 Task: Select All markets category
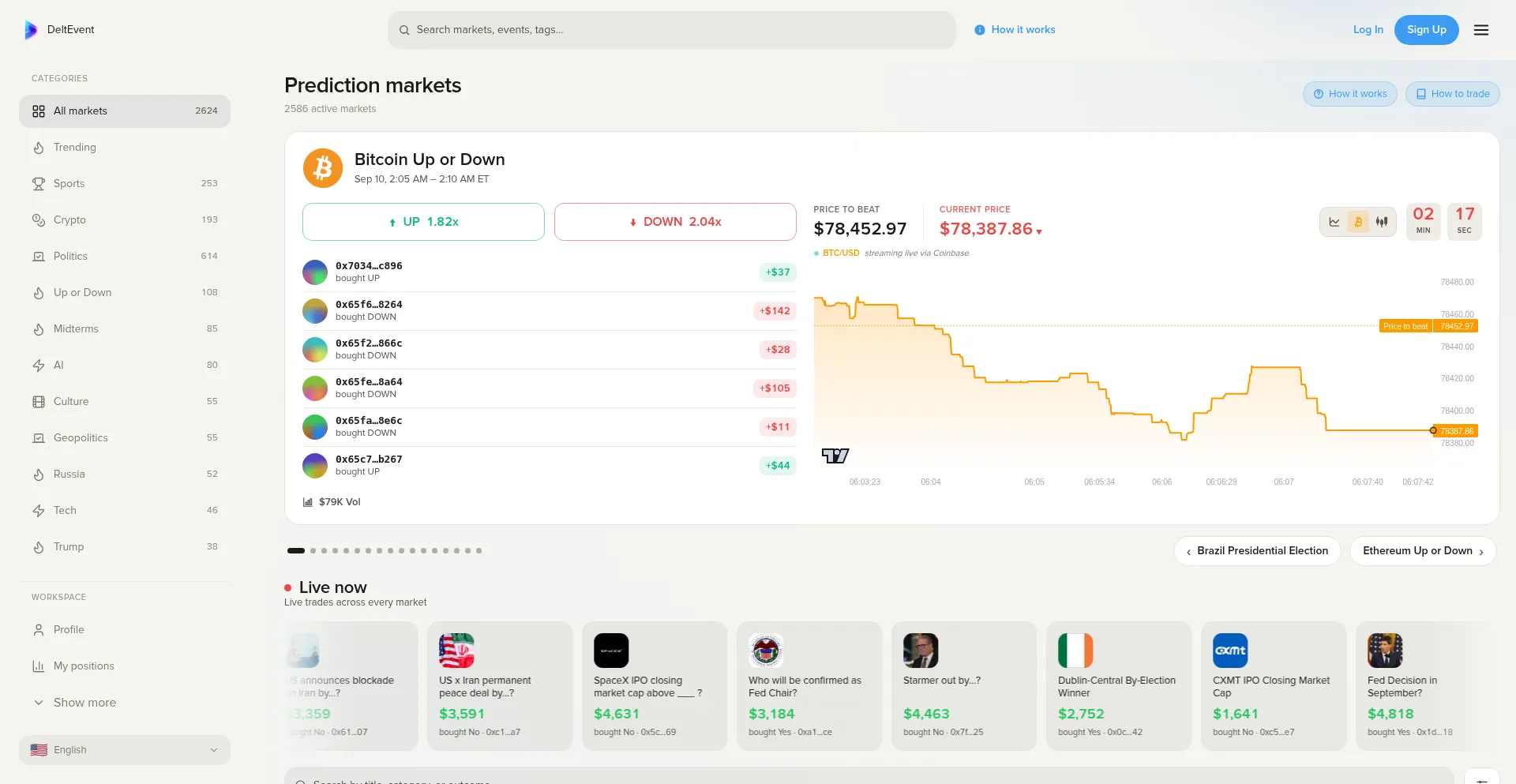125,111
